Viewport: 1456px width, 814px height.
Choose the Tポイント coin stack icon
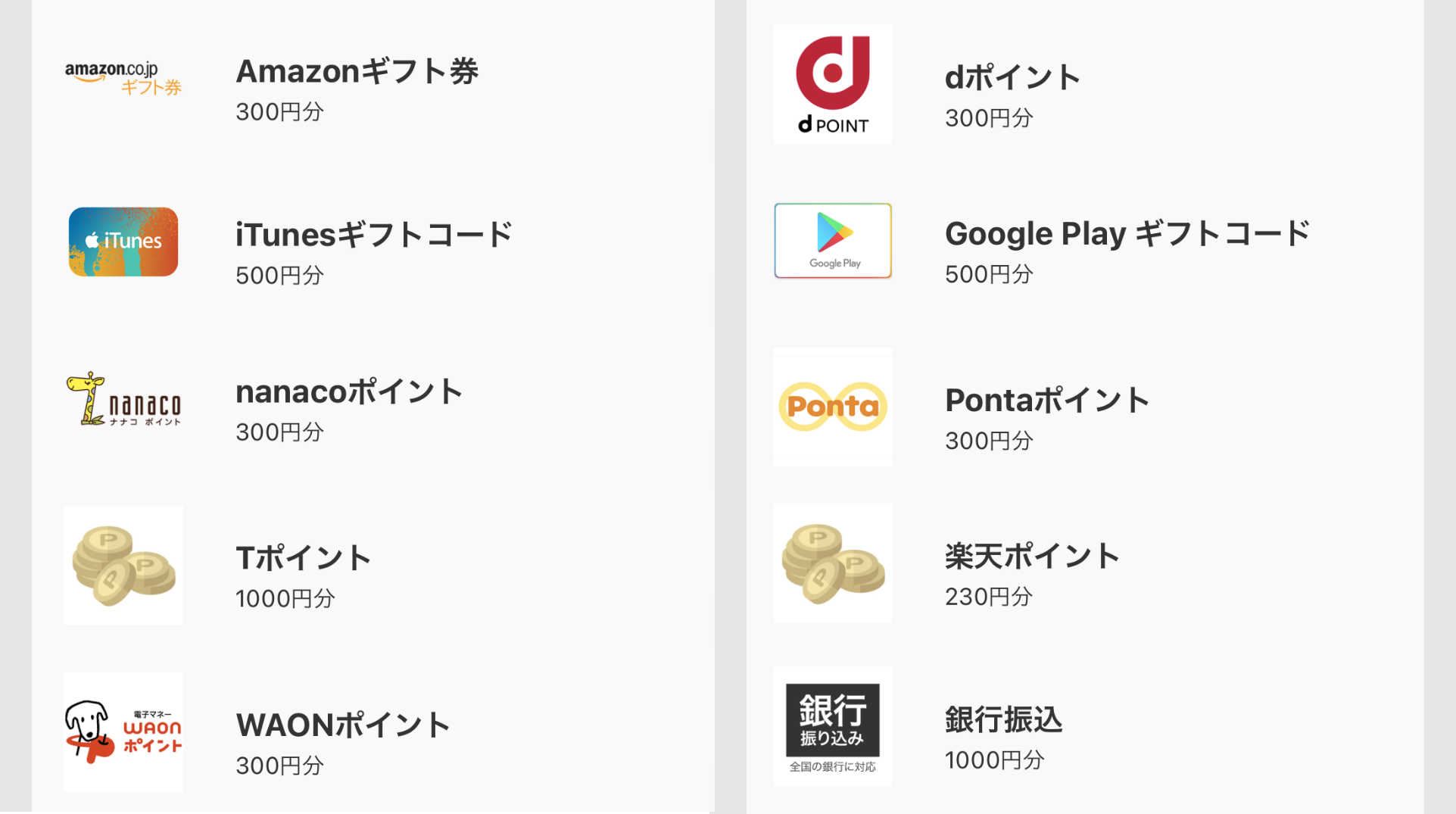(123, 565)
